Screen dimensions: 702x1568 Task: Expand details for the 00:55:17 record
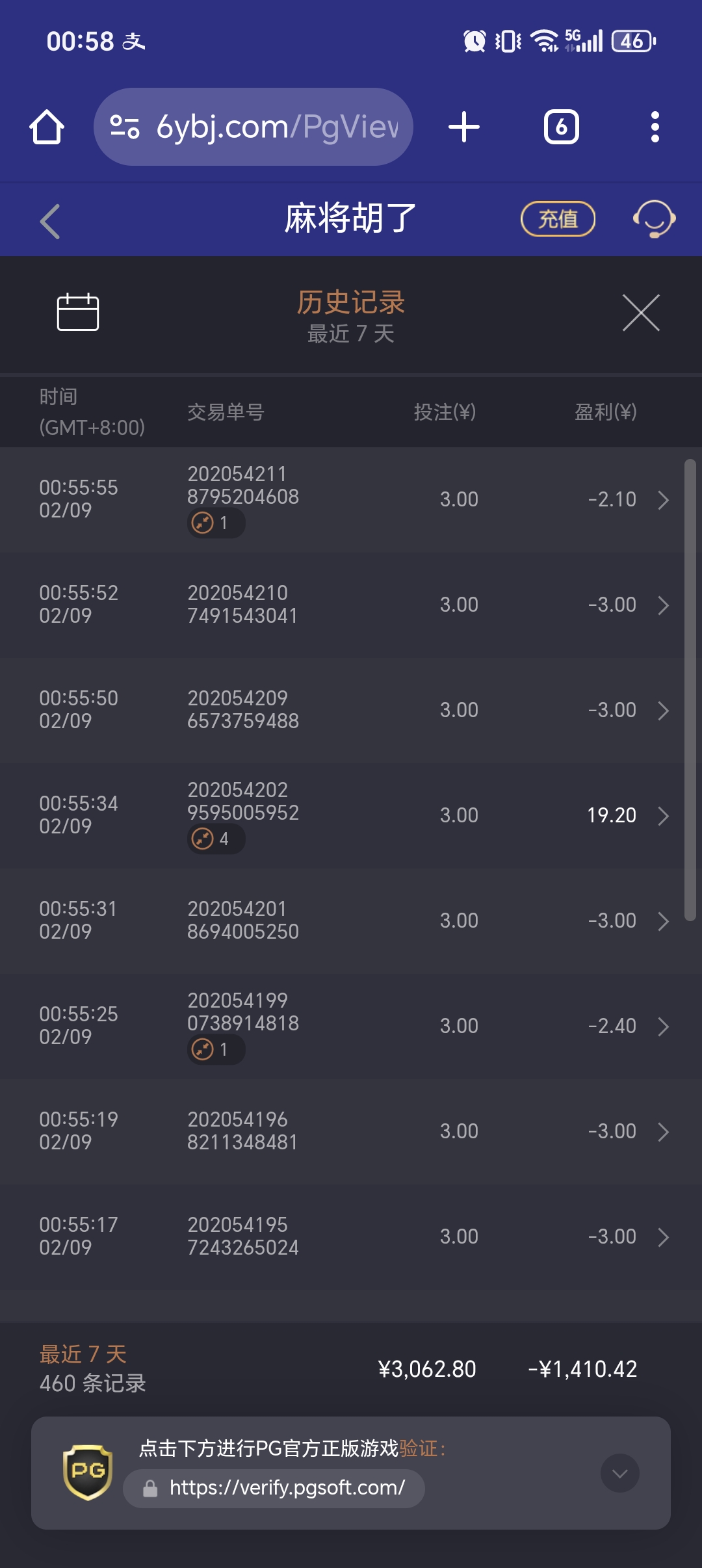(663, 1237)
